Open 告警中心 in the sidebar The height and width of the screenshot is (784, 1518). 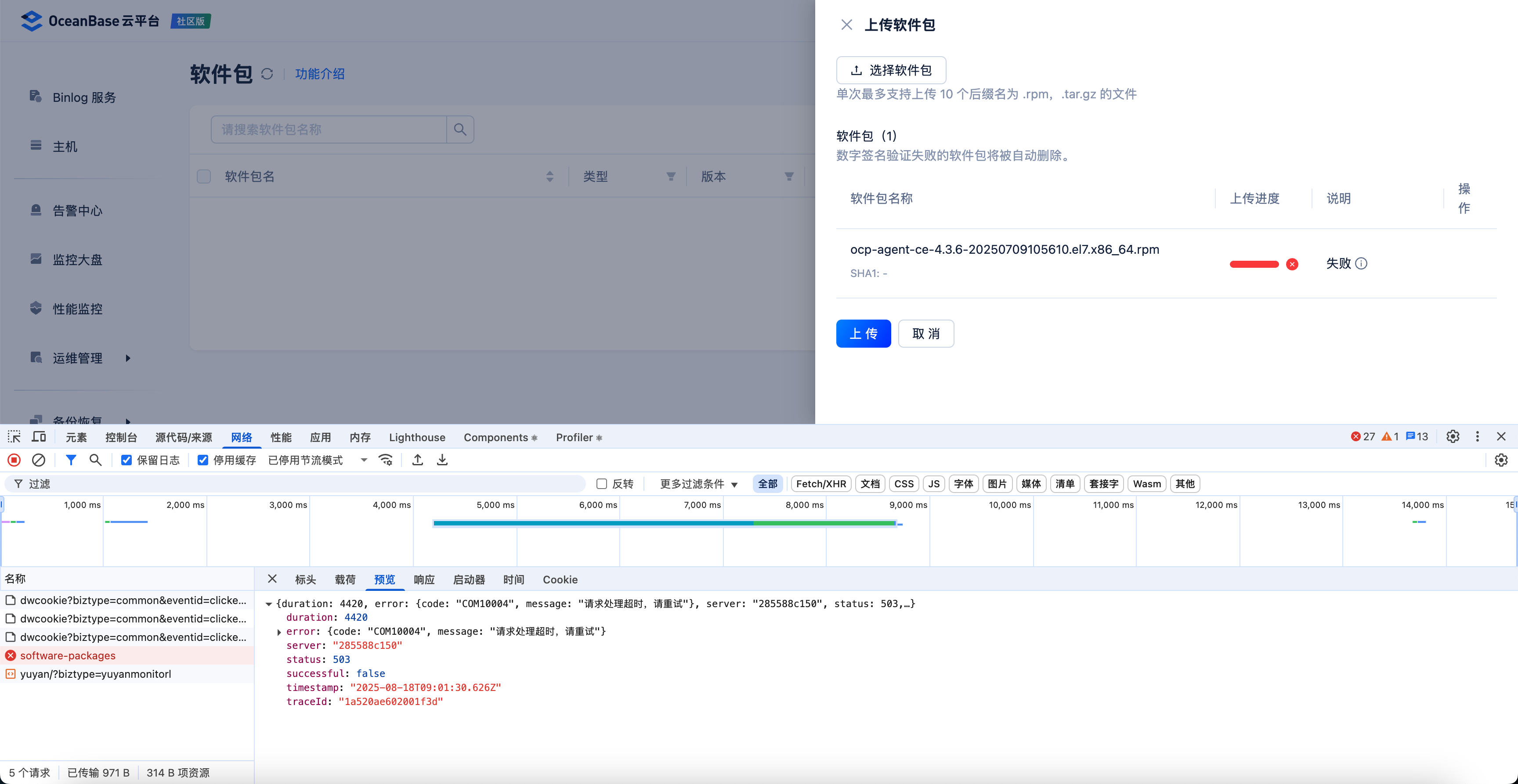[78, 210]
